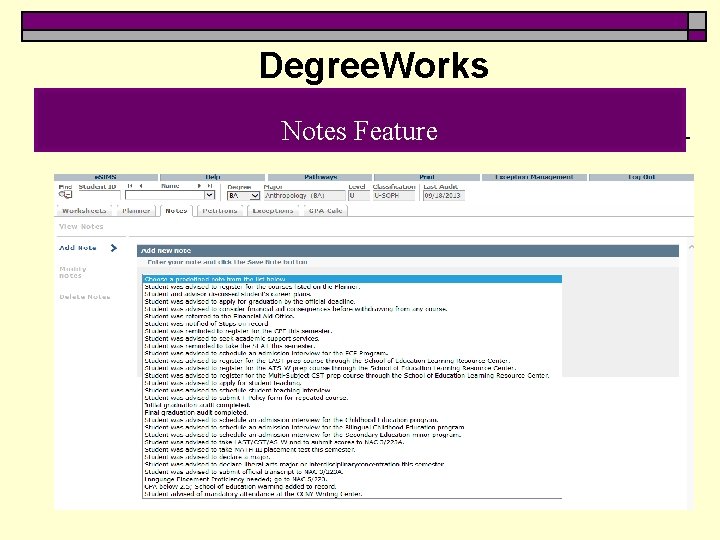Select note 'schedule student teaching interview'
The height and width of the screenshot is (540, 720).
click(x=352, y=390)
